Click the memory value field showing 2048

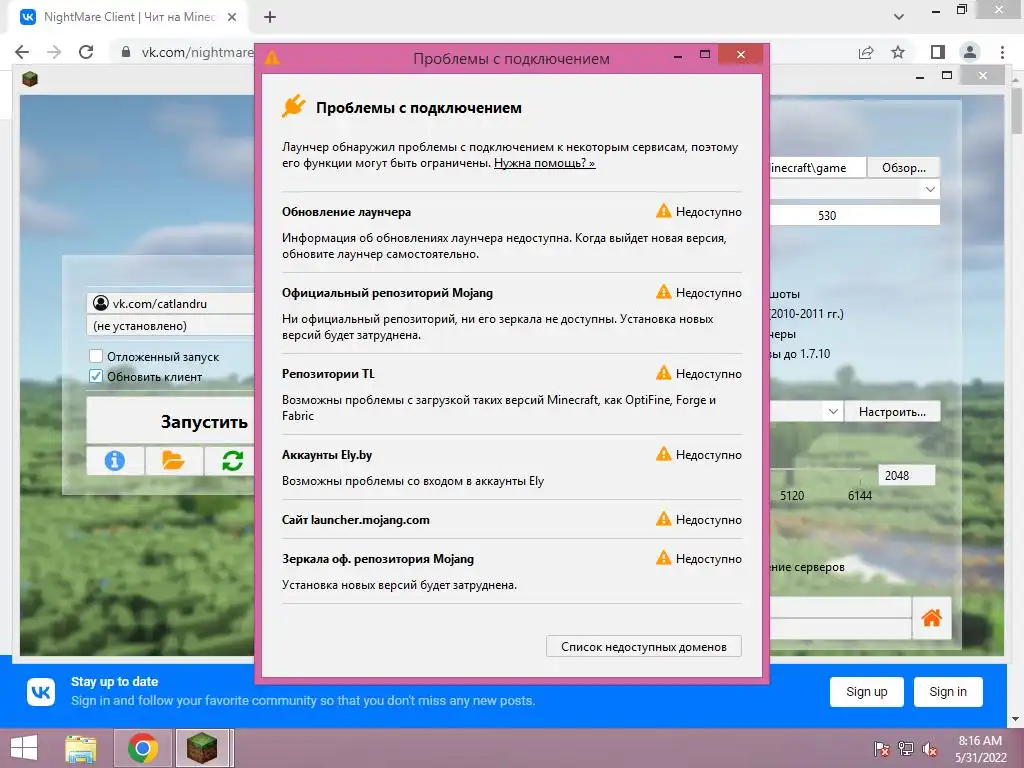906,475
